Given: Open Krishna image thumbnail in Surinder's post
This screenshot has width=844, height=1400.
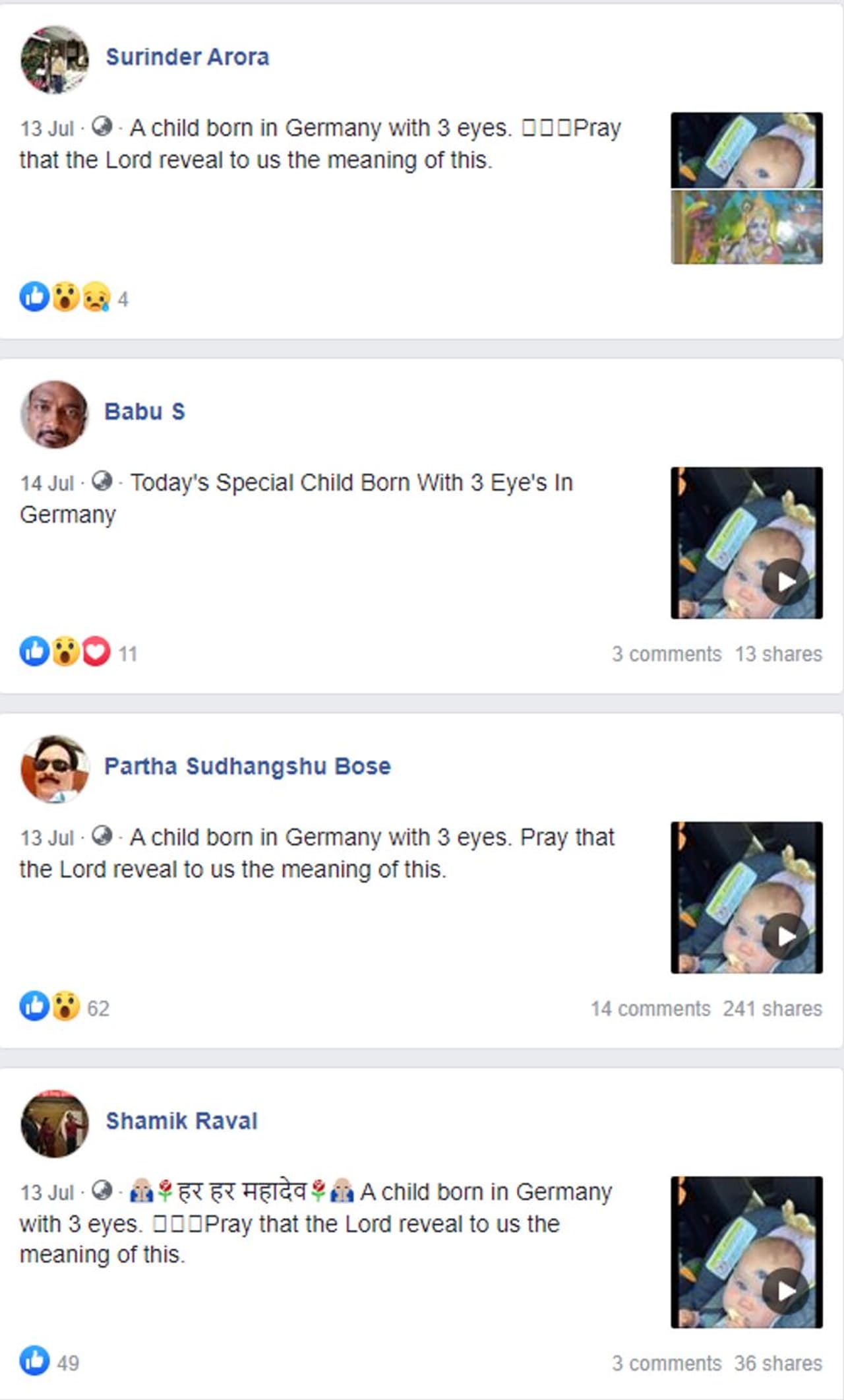Looking at the screenshot, I should (x=746, y=227).
